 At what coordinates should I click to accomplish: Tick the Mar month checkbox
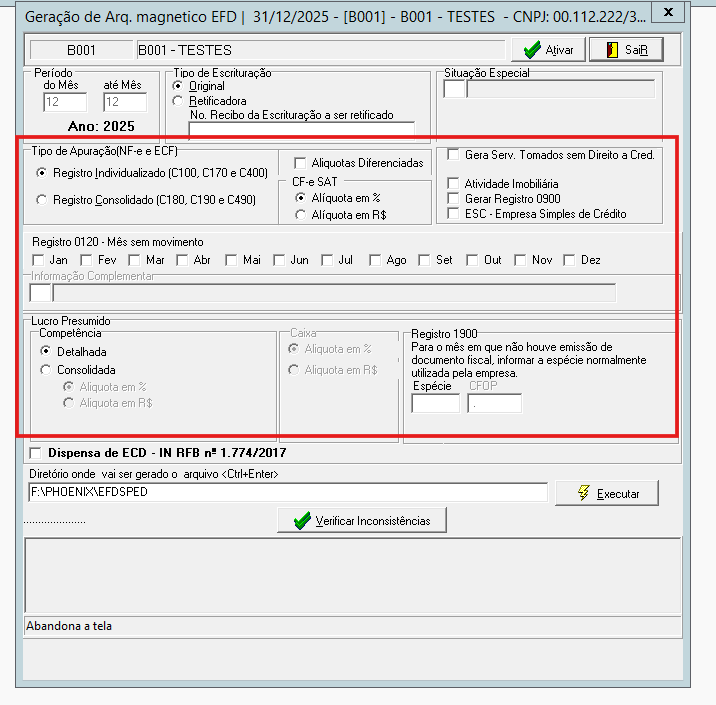coord(134,260)
